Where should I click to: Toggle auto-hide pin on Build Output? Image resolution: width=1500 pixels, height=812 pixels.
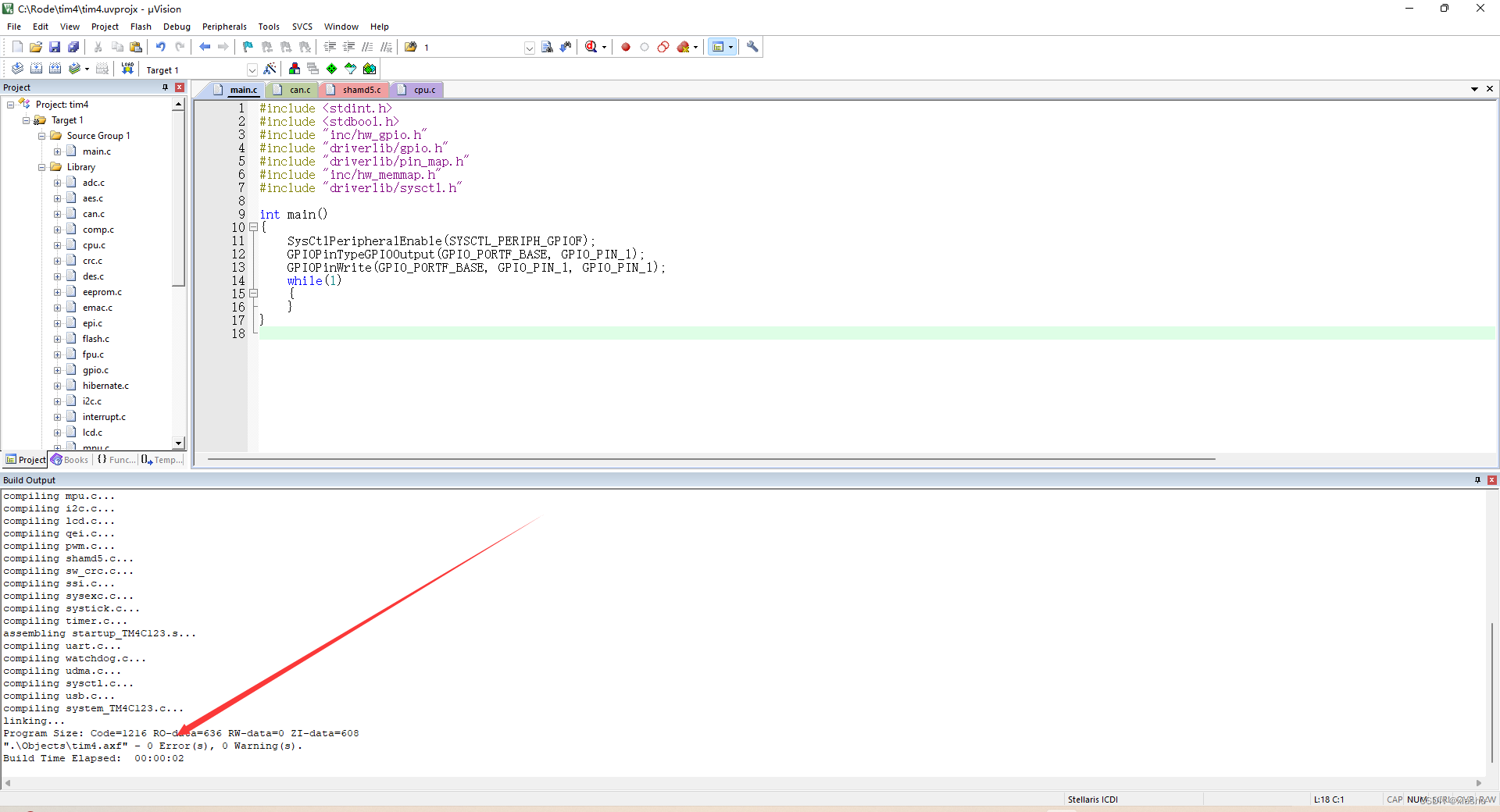(x=1477, y=479)
